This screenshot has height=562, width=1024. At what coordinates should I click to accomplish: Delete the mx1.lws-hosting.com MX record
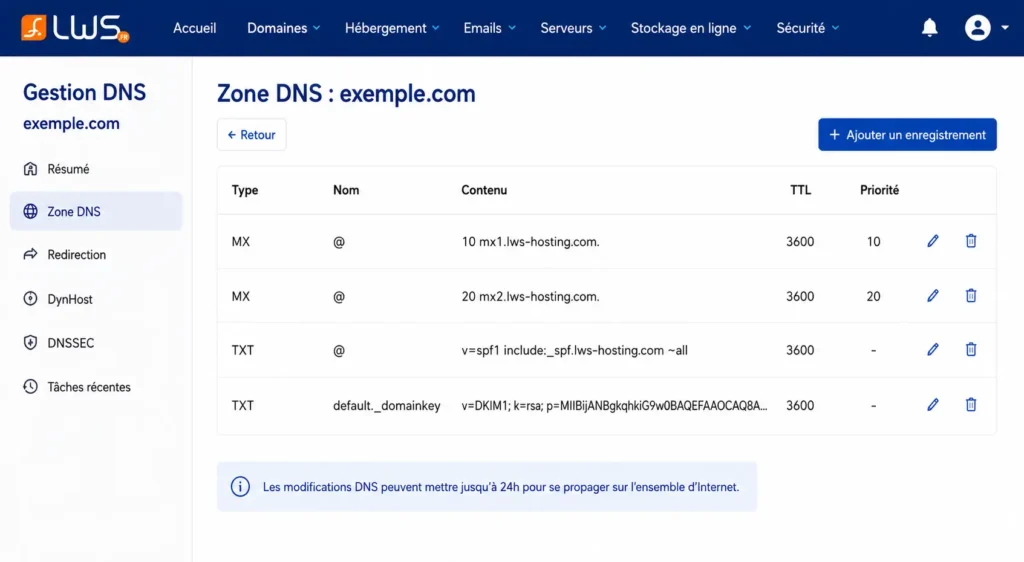pos(971,241)
